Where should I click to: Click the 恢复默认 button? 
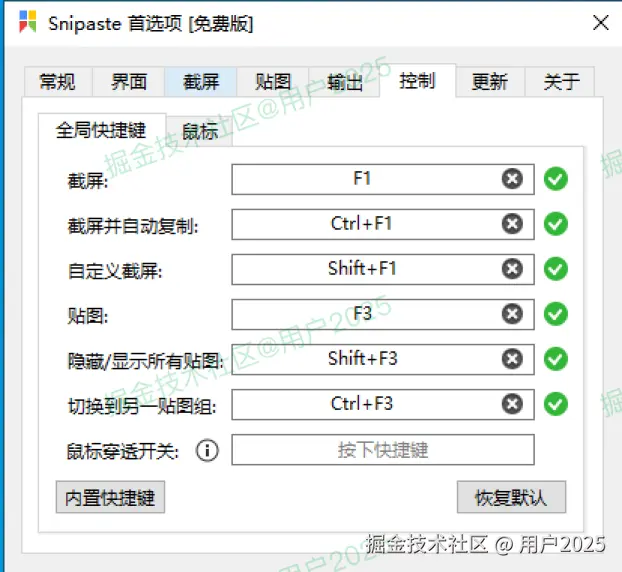coord(511,497)
